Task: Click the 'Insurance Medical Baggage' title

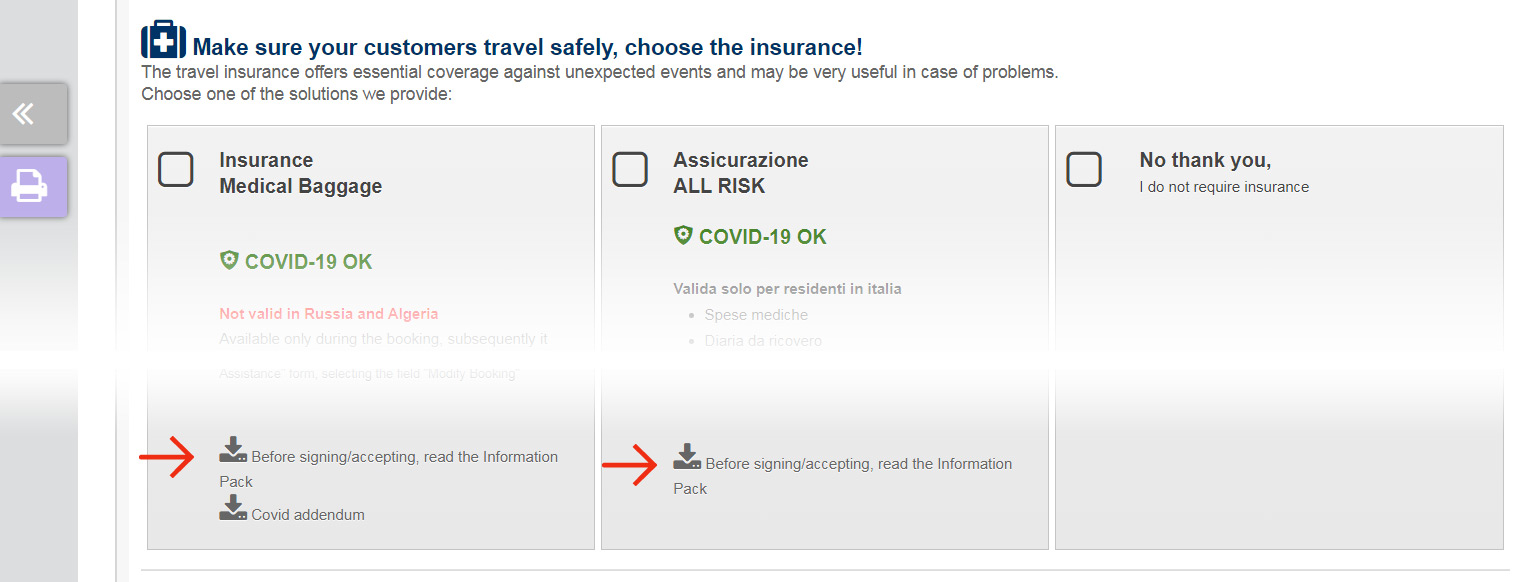Action: point(300,173)
